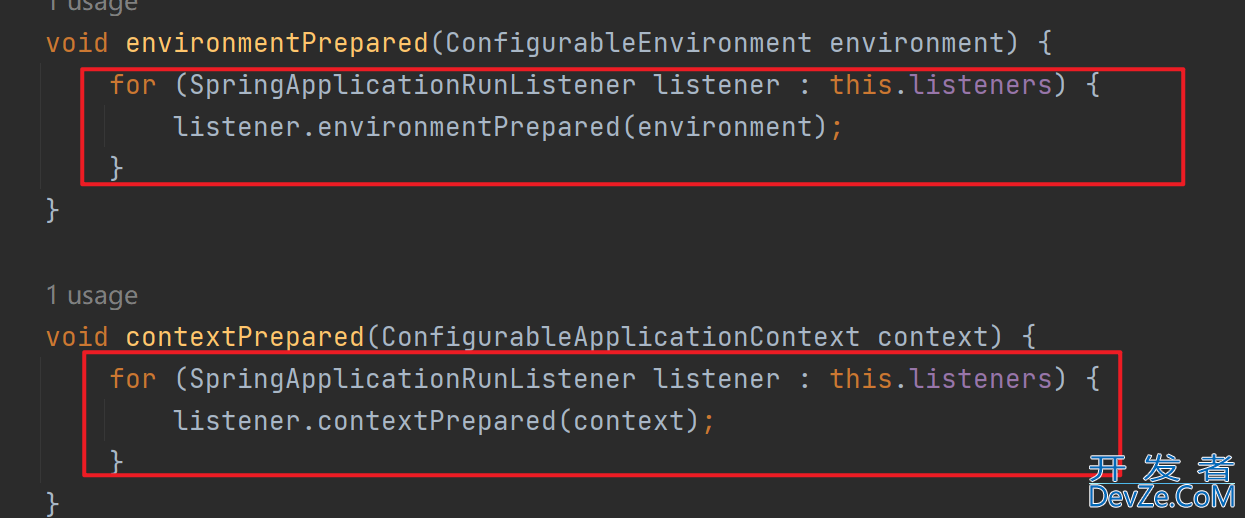Click the 'for' keyword in environmentPrepared method
The width and height of the screenshot is (1245, 518).
pyautogui.click(x=133, y=85)
